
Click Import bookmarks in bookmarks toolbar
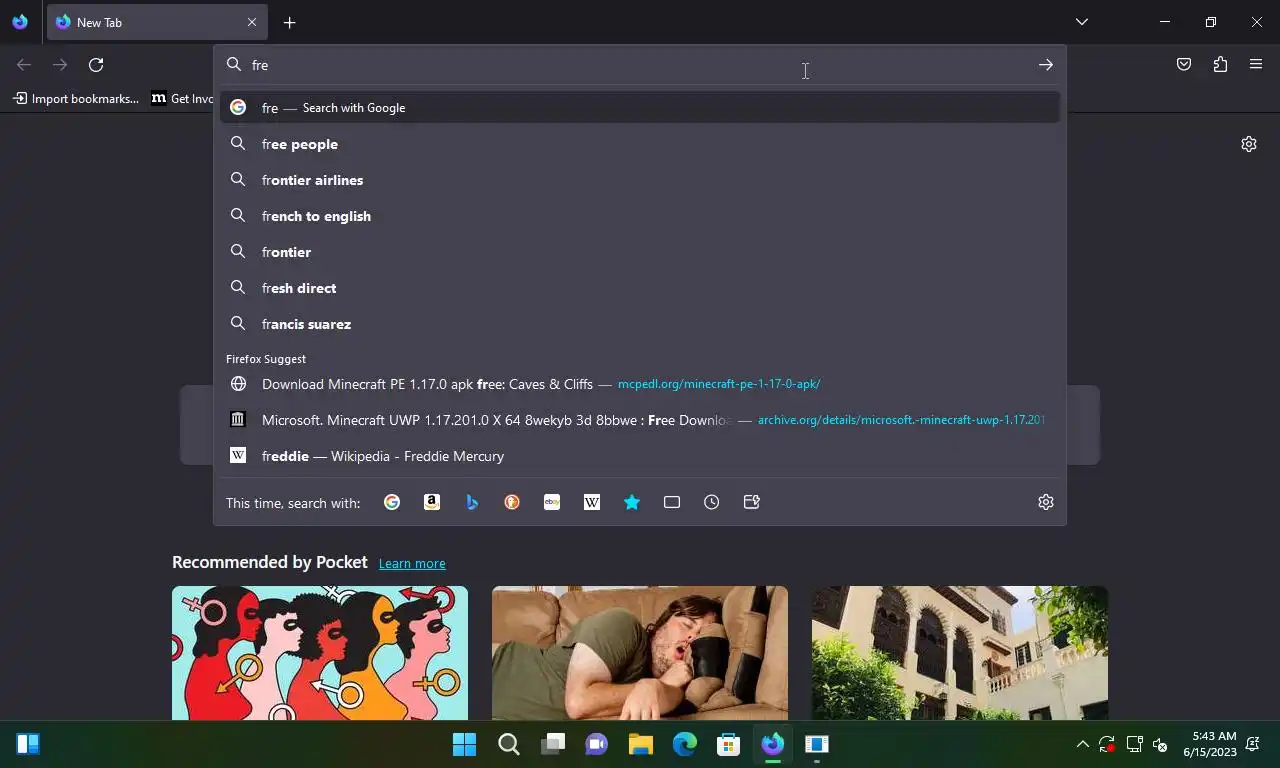(76, 98)
